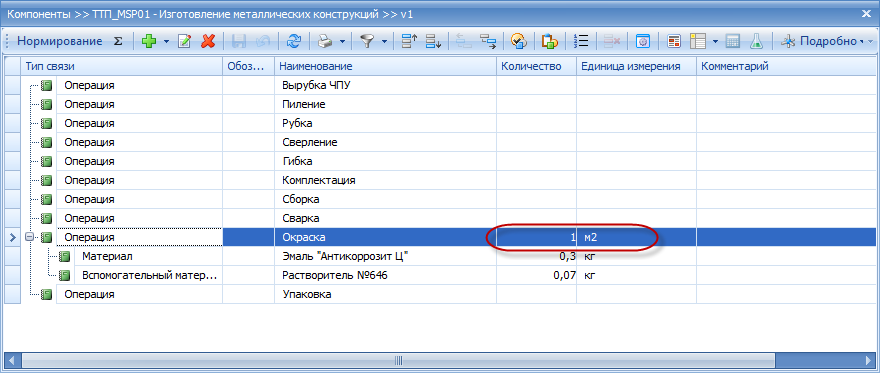Screen dimensions: 880x373
Task: Select the Упаковка cell
Action: [386, 294]
